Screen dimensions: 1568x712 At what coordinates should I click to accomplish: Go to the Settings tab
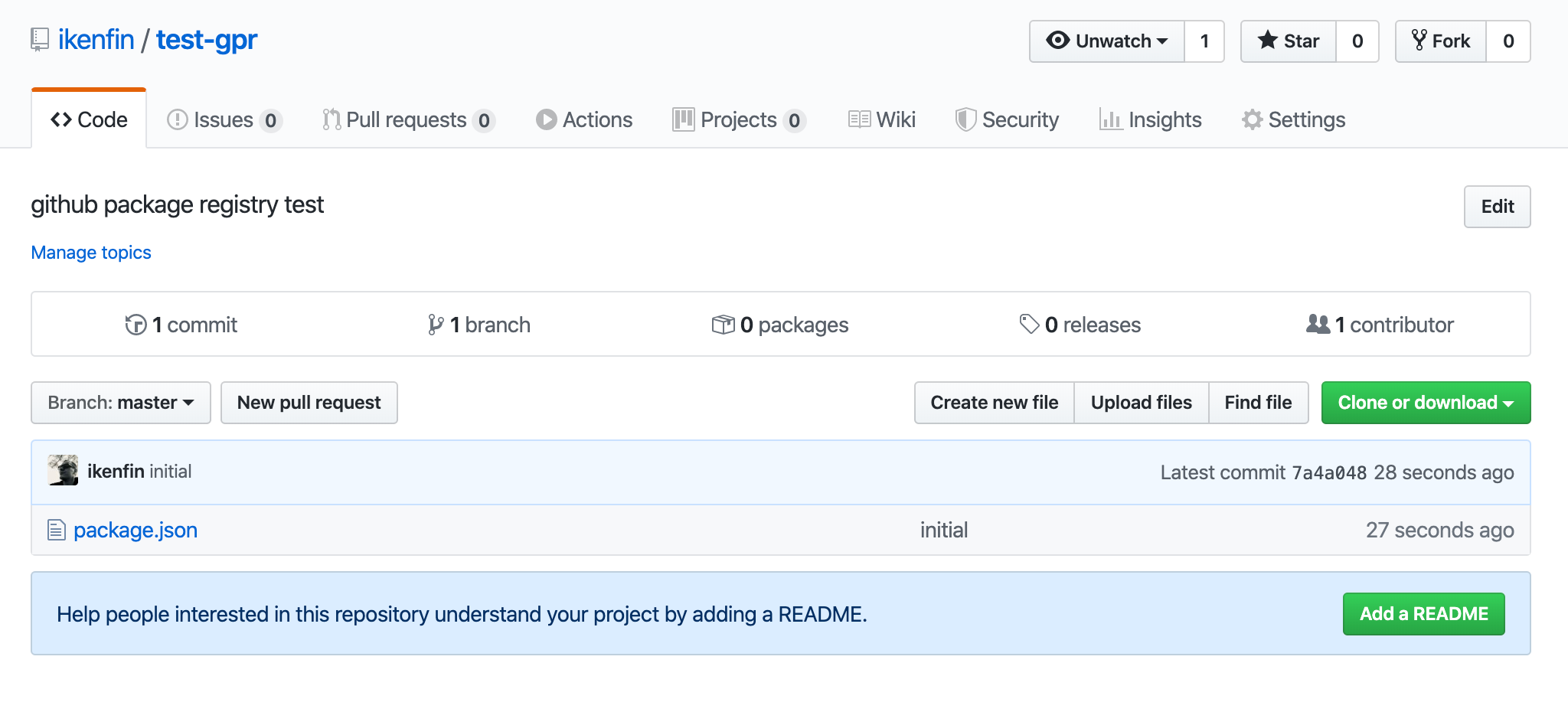click(x=1293, y=120)
